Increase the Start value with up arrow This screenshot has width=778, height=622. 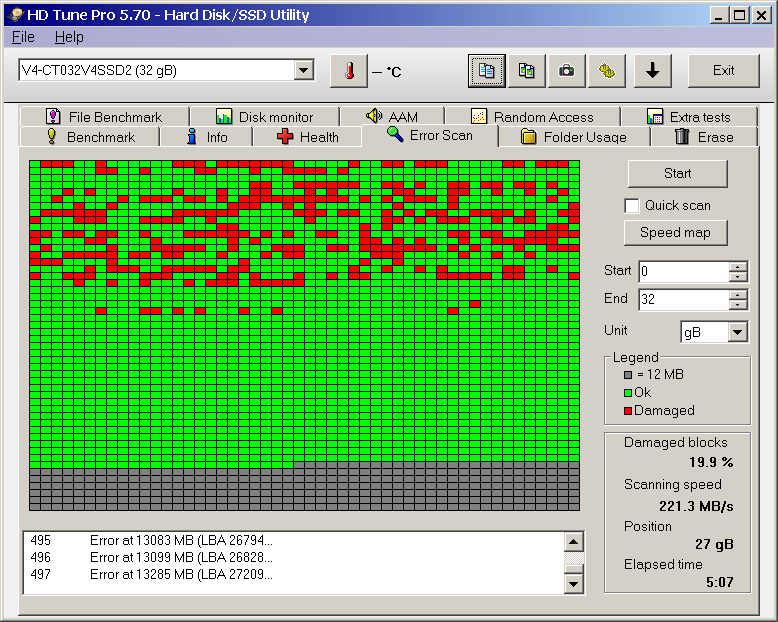738,267
